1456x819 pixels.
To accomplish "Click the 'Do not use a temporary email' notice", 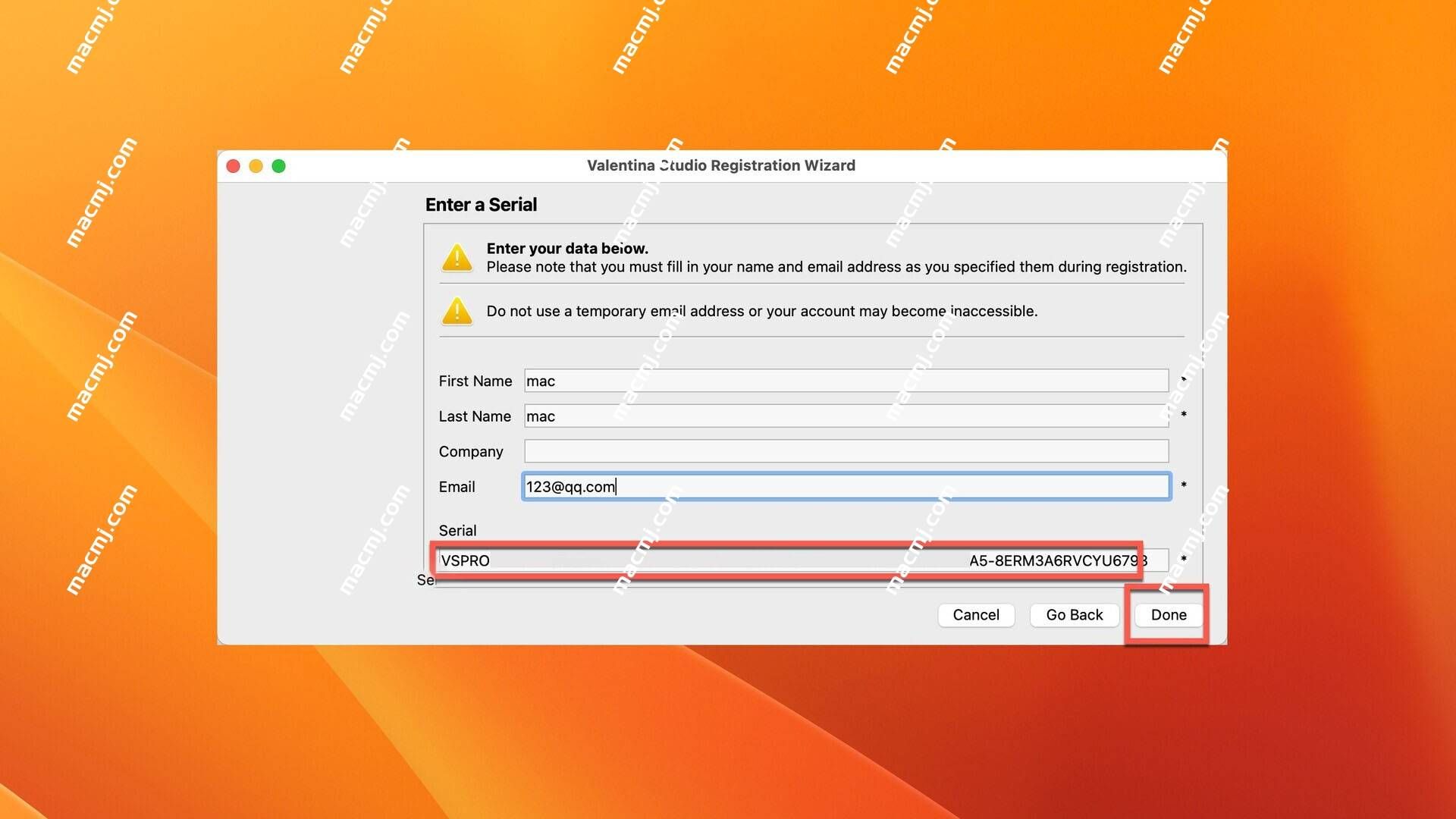I will (x=761, y=311).
